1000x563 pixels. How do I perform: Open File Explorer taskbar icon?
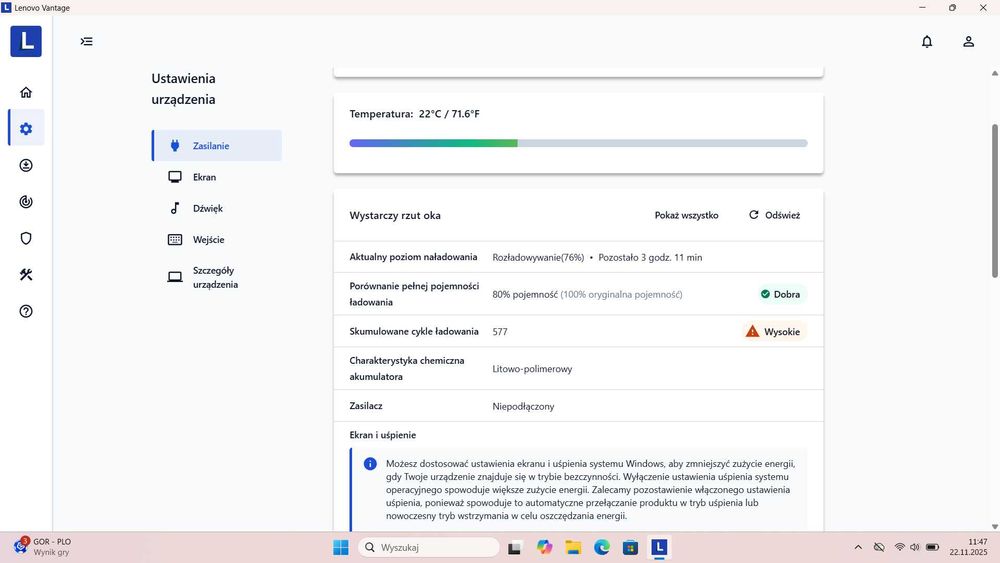(573, 547)
